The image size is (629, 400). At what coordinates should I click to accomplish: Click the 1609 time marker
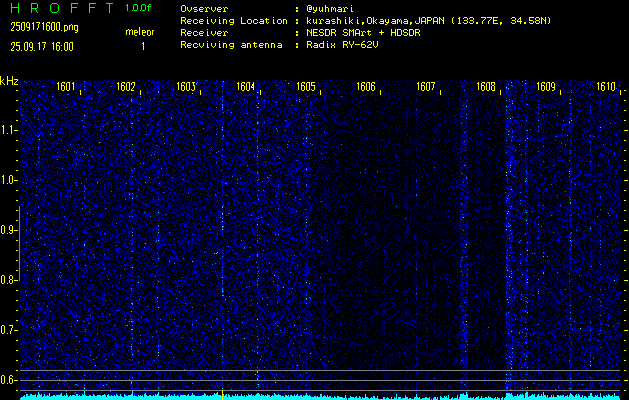546,87
